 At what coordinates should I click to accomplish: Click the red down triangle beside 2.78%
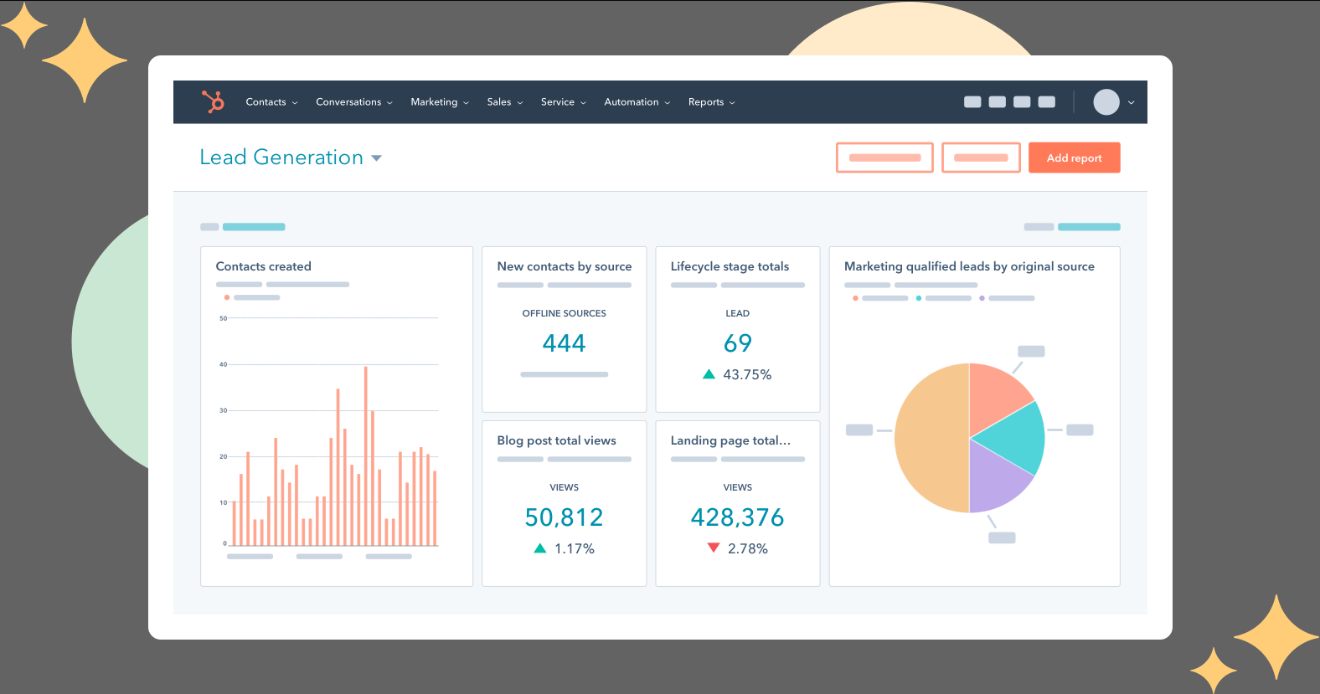pos(713,548)
